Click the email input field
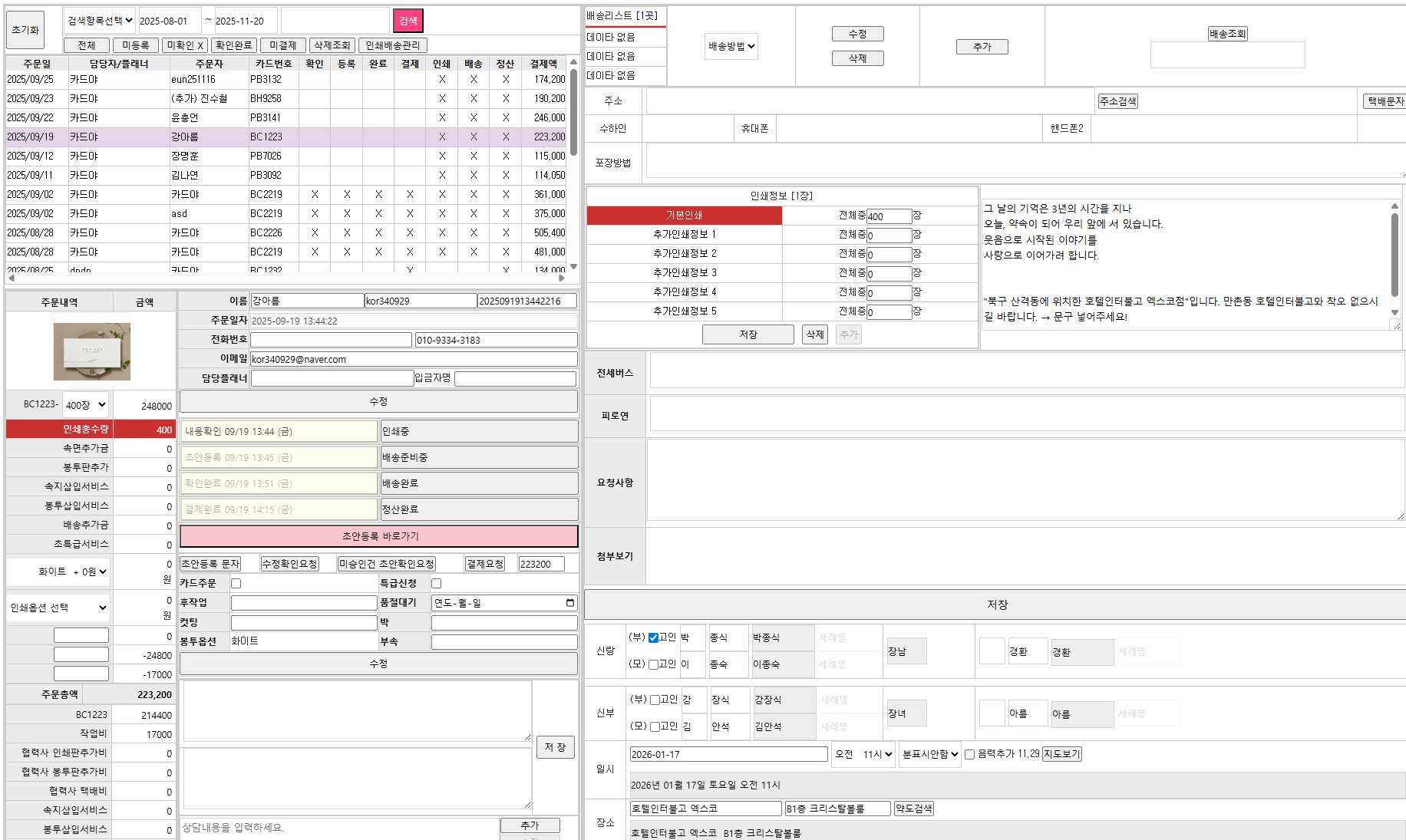This screenshot has width=1406, height=840. [414, 359]
